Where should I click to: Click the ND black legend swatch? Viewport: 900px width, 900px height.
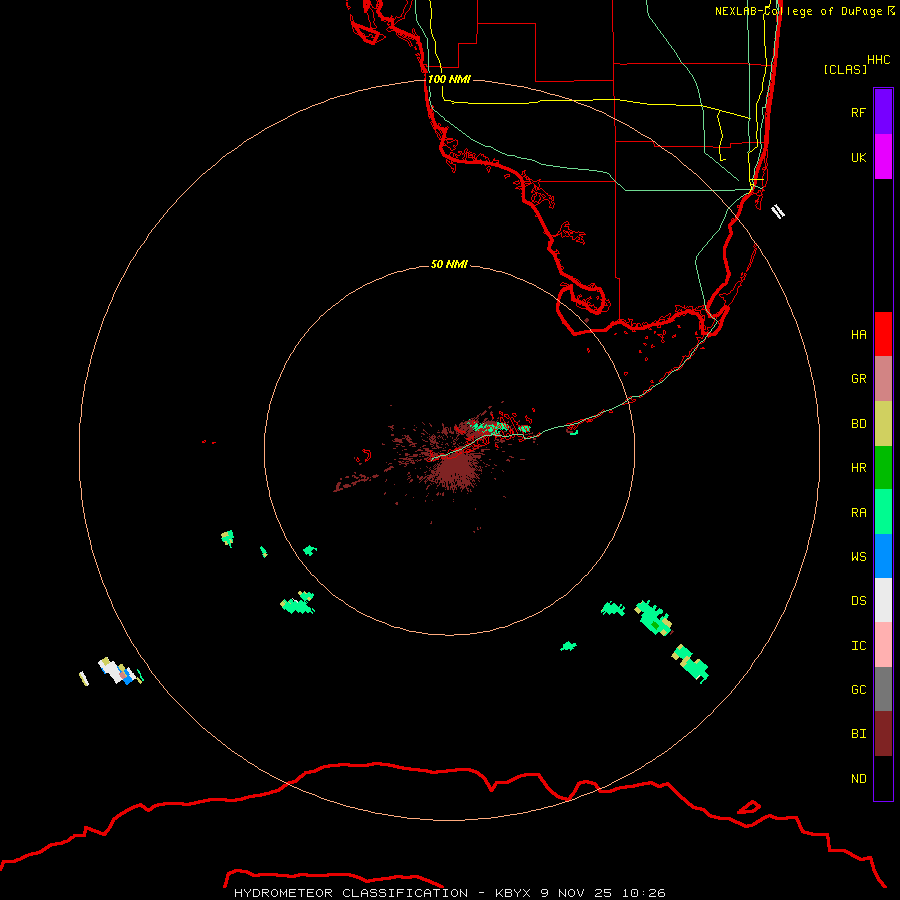point(883,778)
